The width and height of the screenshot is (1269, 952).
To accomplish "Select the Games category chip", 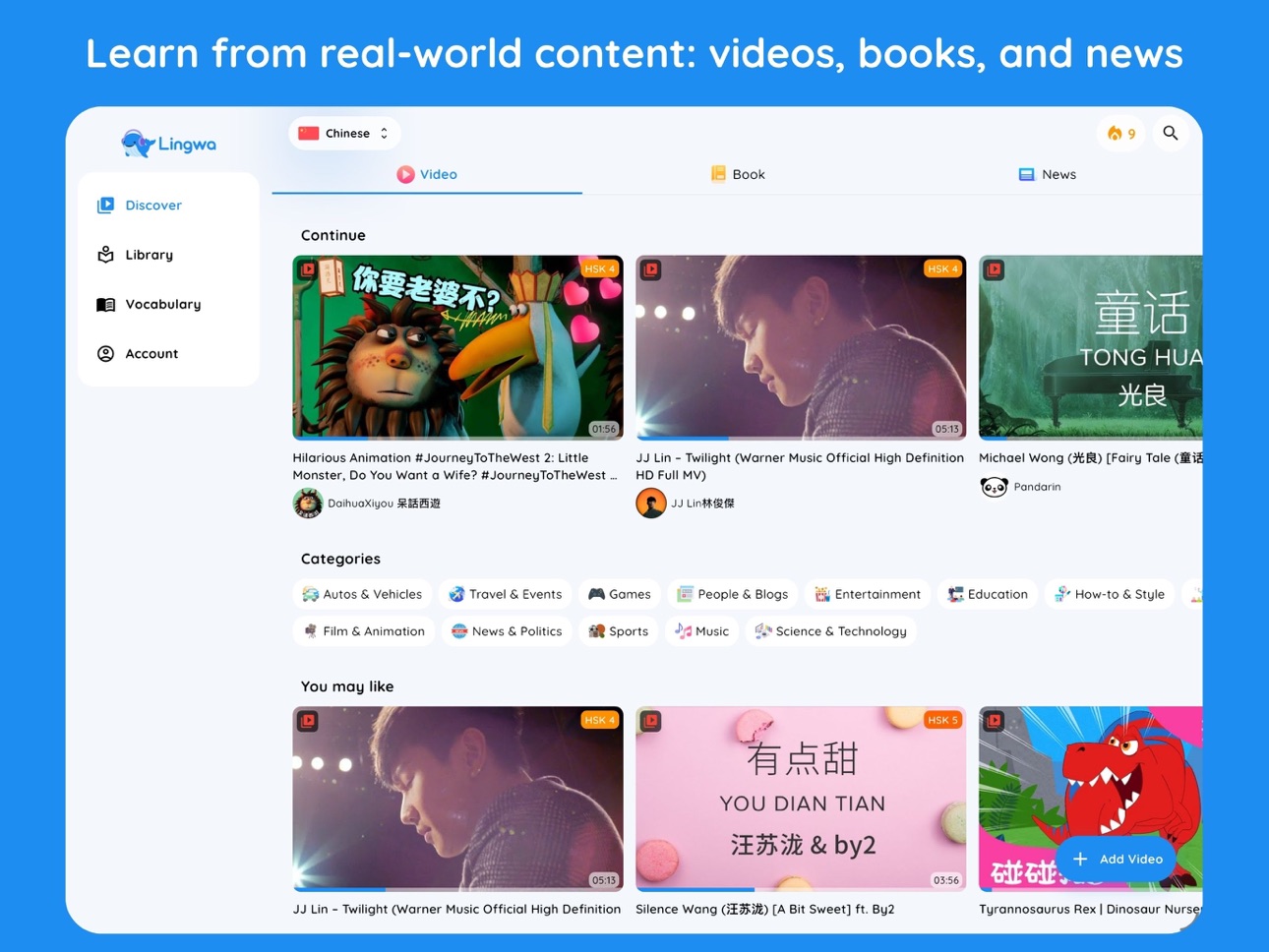I will [620, 594].
